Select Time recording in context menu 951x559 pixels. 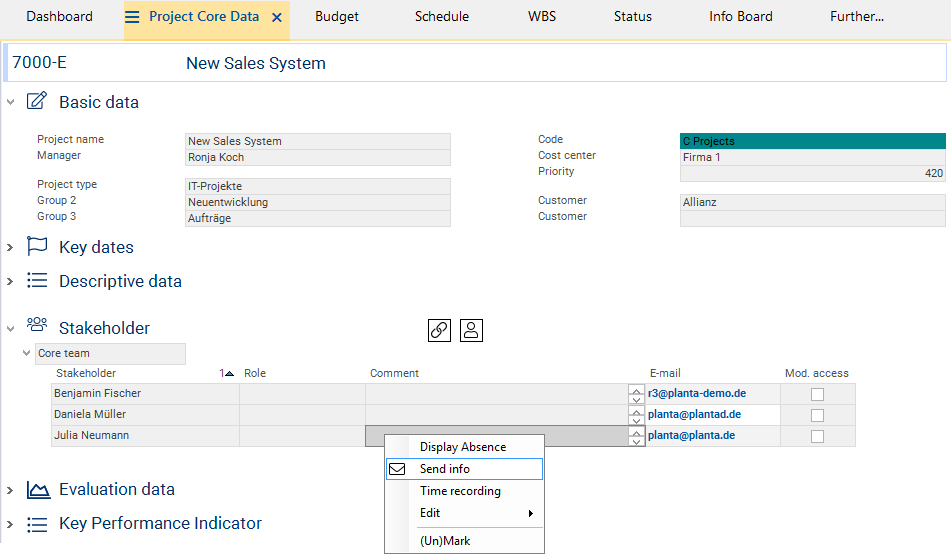point(465,491)
